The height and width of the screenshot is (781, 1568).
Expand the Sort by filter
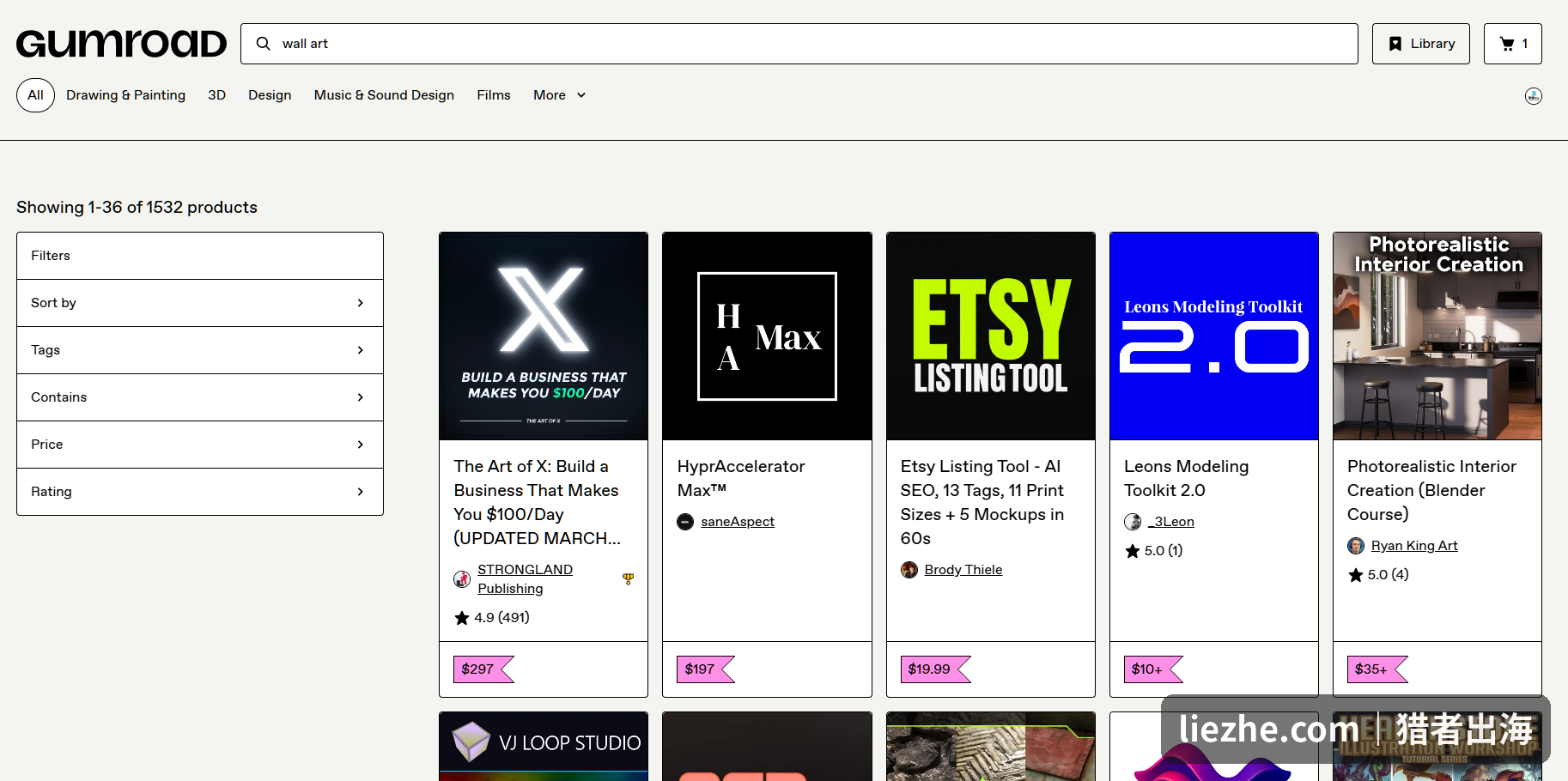tap(200, 303)
